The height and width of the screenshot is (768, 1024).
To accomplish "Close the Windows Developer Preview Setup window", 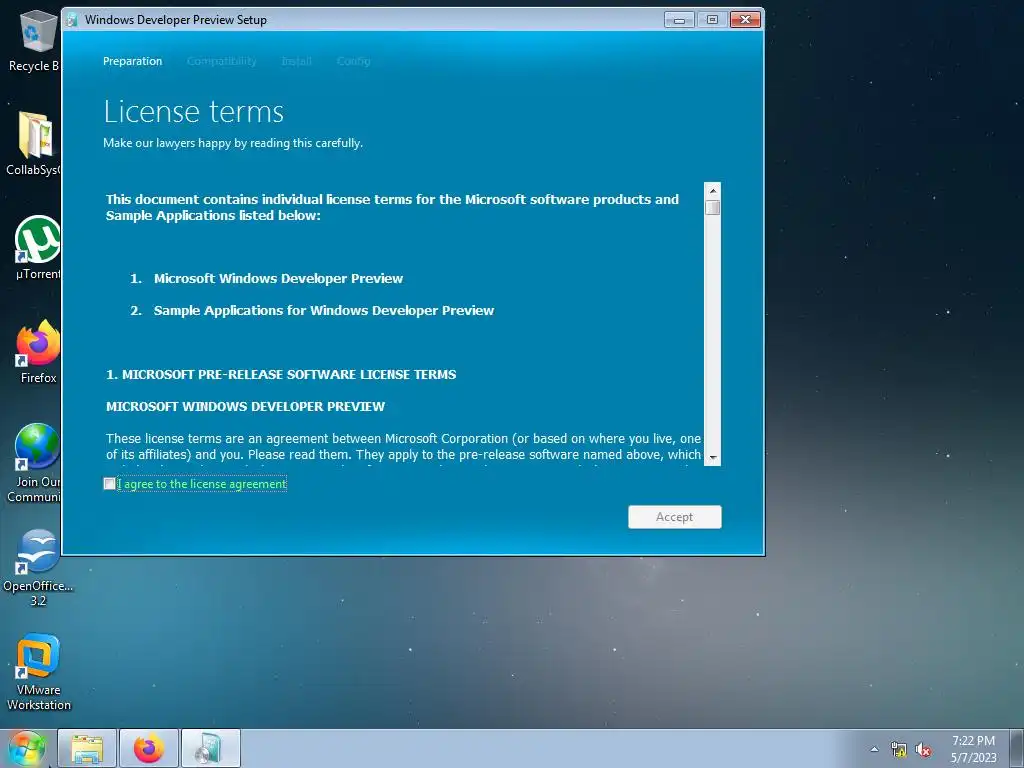I will 745,20.
